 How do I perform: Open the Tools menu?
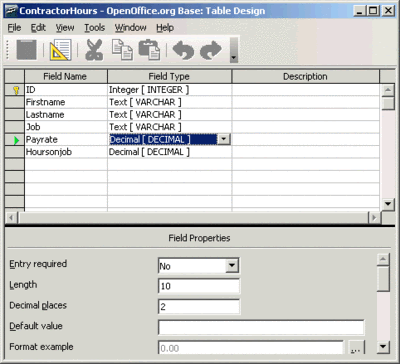(94, 28)
